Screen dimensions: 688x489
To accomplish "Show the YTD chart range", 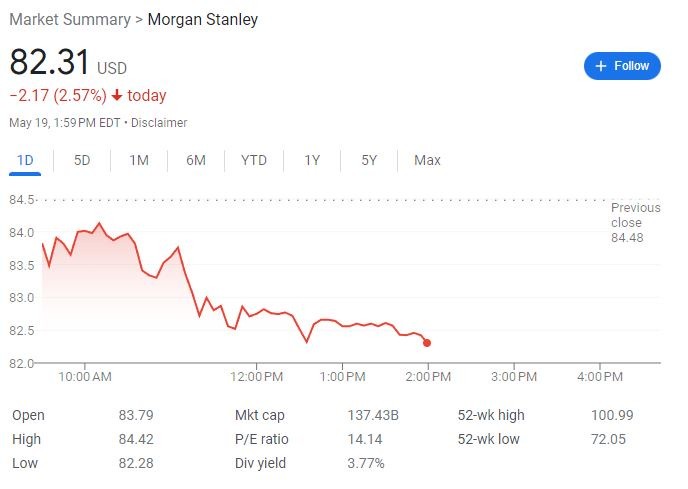I will coord(254,160).
